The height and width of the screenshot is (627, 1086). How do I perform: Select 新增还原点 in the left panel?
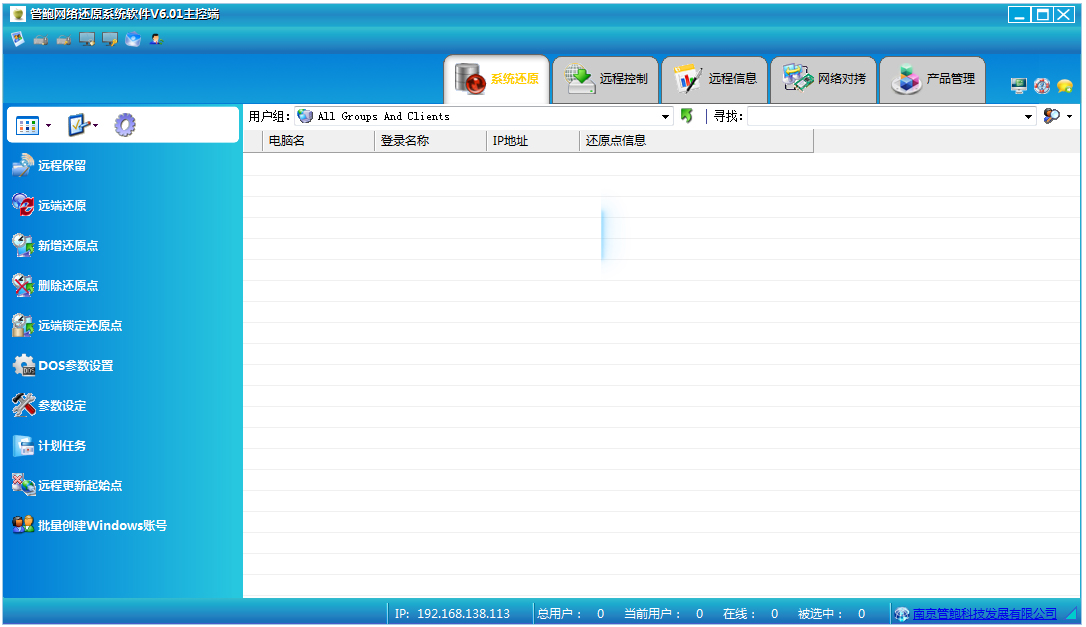pyautogui.click(x=67, y=246)
